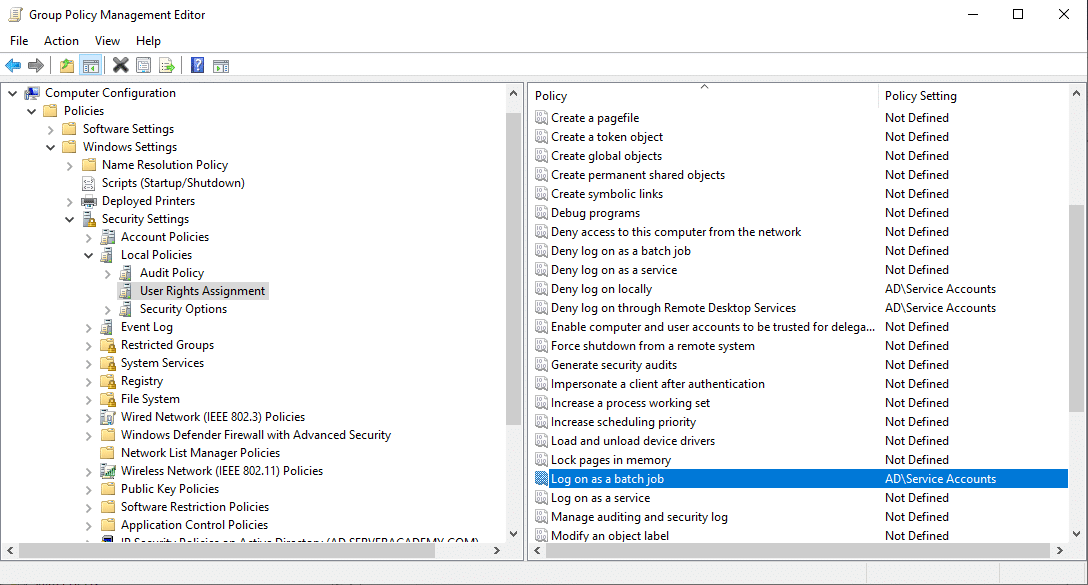
Task: Open the View menu
Action: pyautogui.click(x=107, y=41)
